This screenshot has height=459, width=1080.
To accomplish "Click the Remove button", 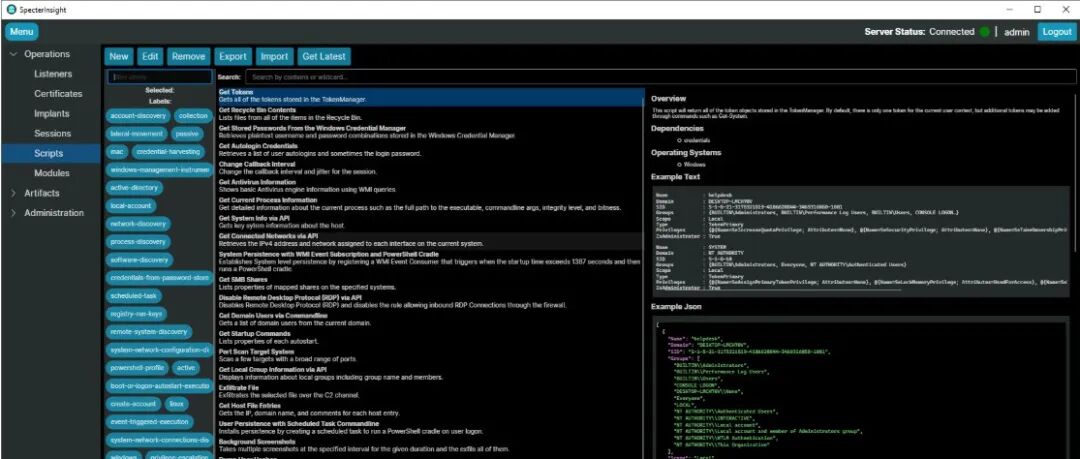I will point(188,57).
